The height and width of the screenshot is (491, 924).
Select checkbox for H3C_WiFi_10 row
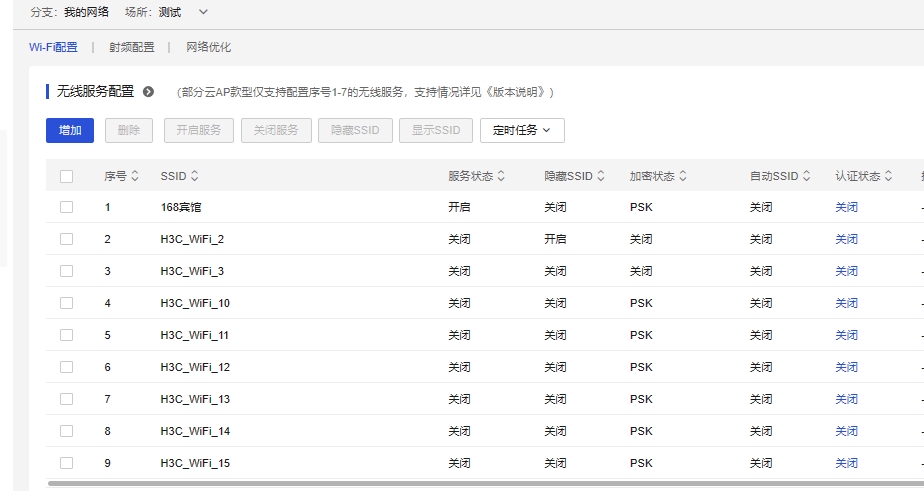pyautogui.click(x=66, y=303)
